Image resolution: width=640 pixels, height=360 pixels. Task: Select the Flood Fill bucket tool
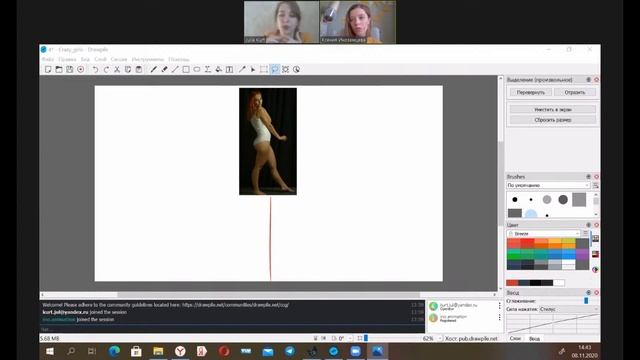(219, 69)
